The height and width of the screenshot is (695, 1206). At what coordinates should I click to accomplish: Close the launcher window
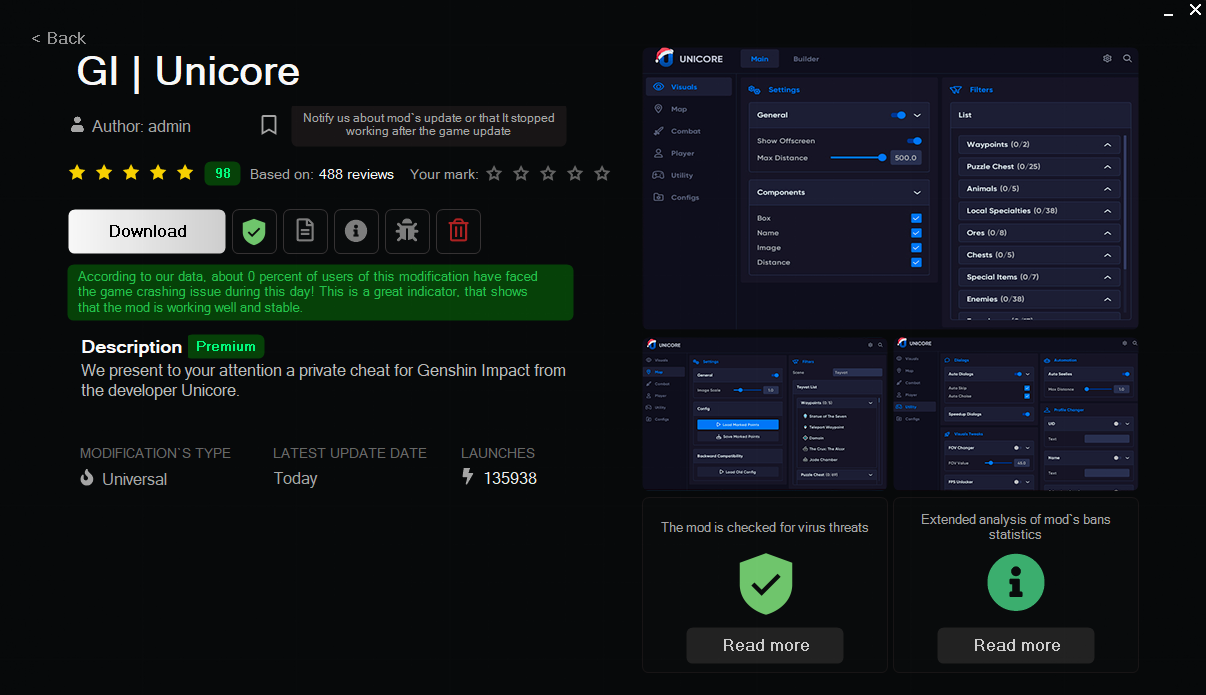tap(1195, 10)
